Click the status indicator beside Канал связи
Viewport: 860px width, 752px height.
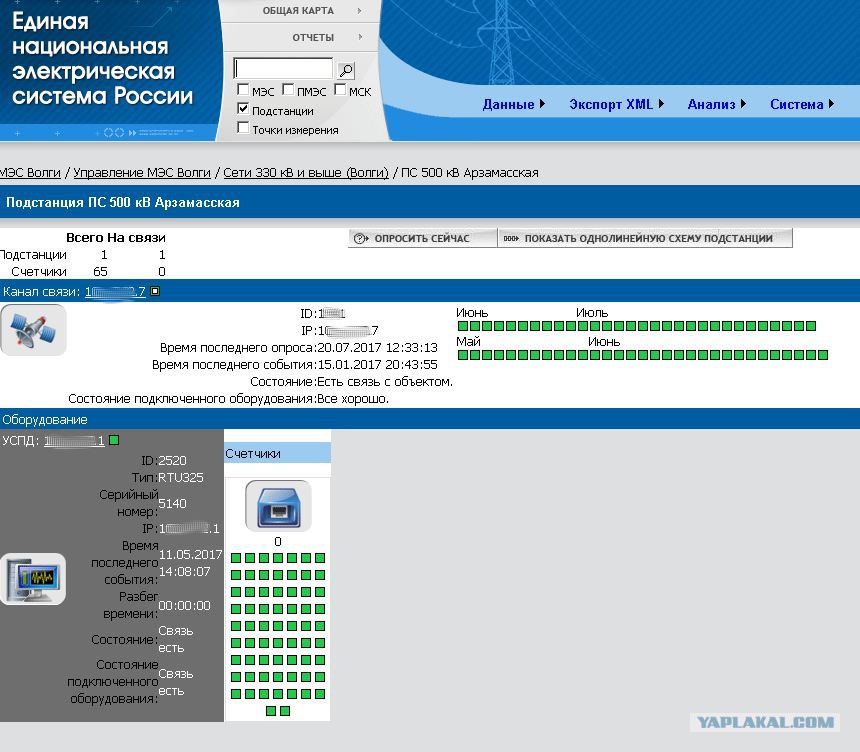tap(155, 291)
